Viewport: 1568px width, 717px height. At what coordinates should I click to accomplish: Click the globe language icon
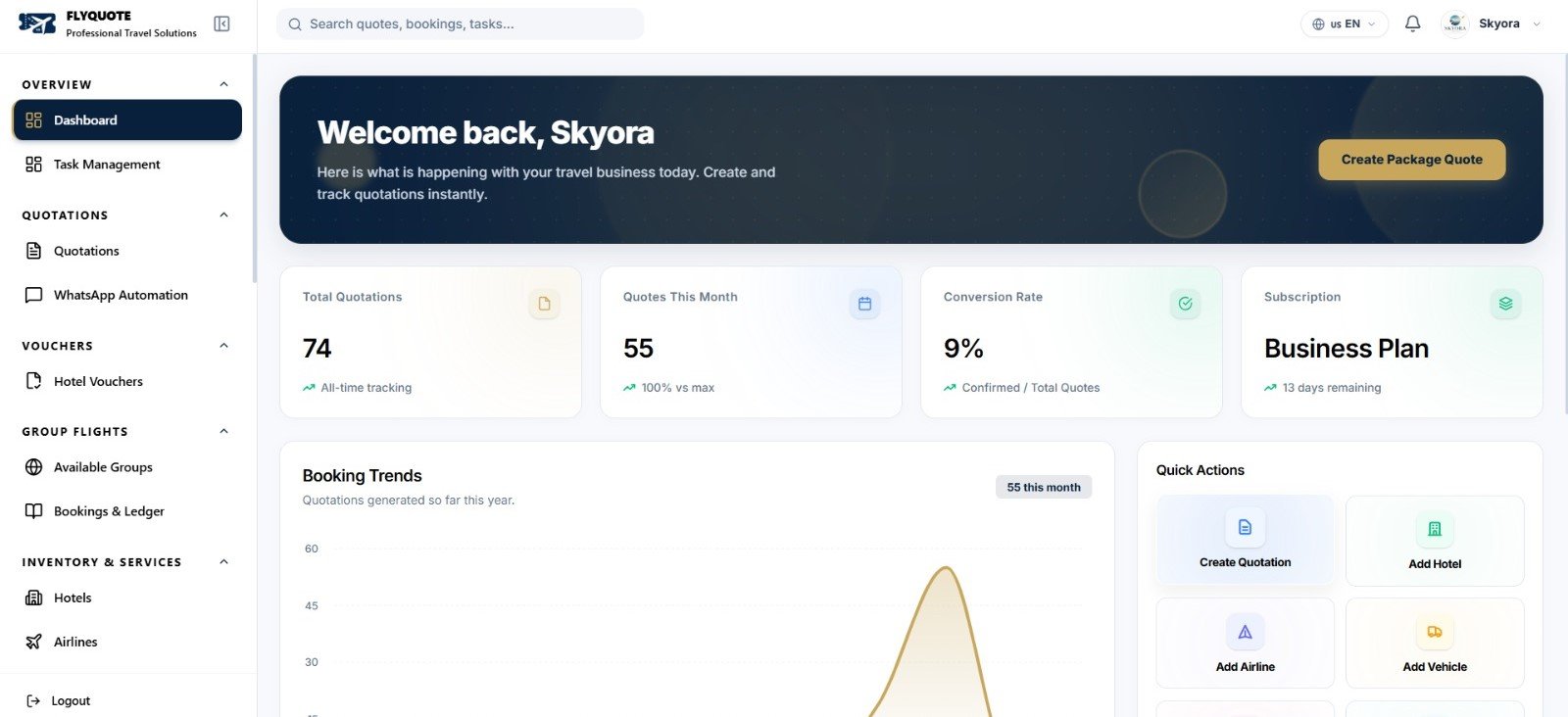point(1318,24)
